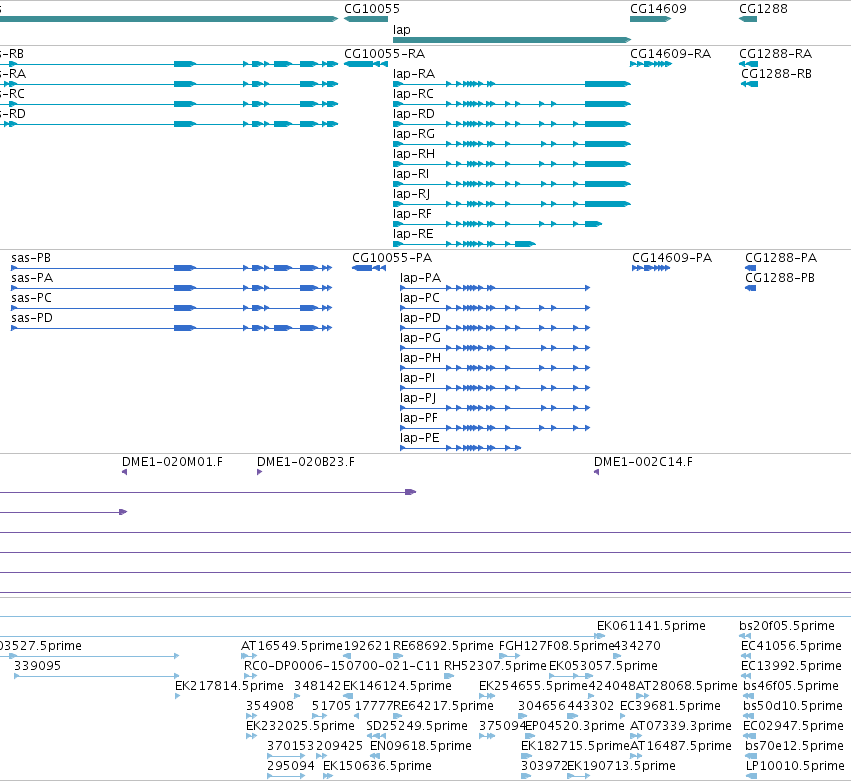Select the CG1288 gene label
The image size is (851, 781).
coord(763,9)
